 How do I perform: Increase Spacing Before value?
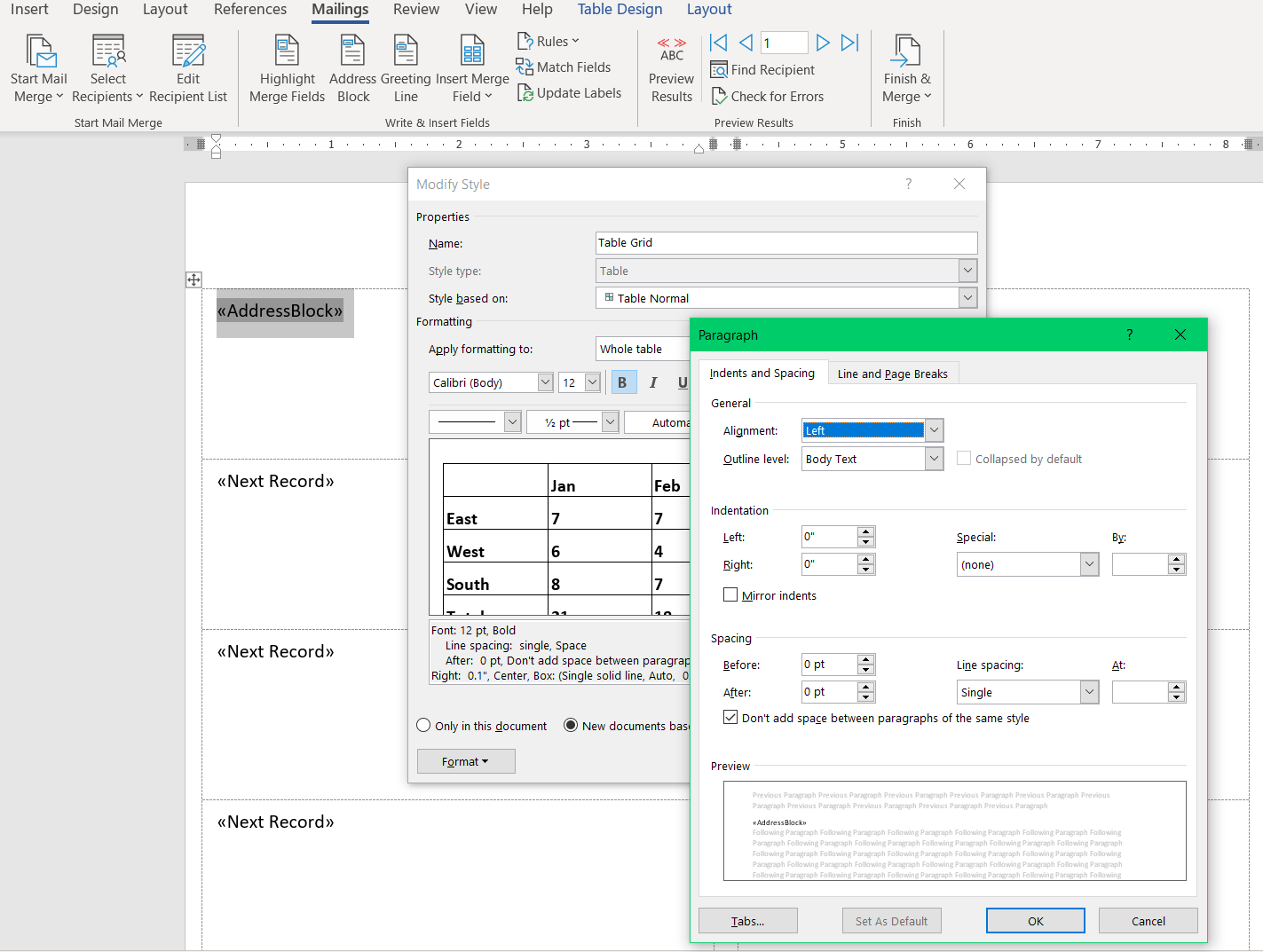click(x=866, y=659)
